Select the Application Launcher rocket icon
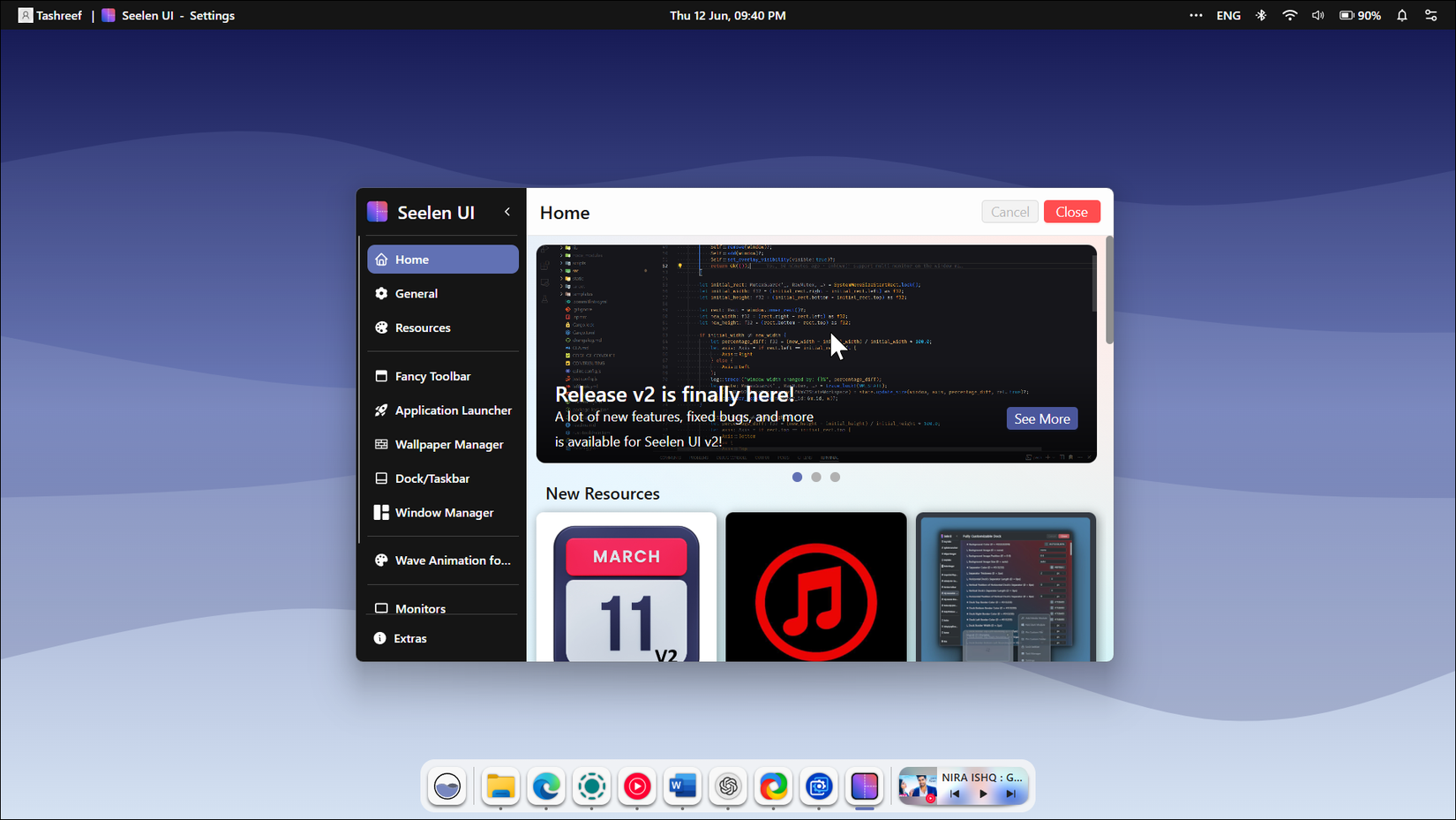 382,410
